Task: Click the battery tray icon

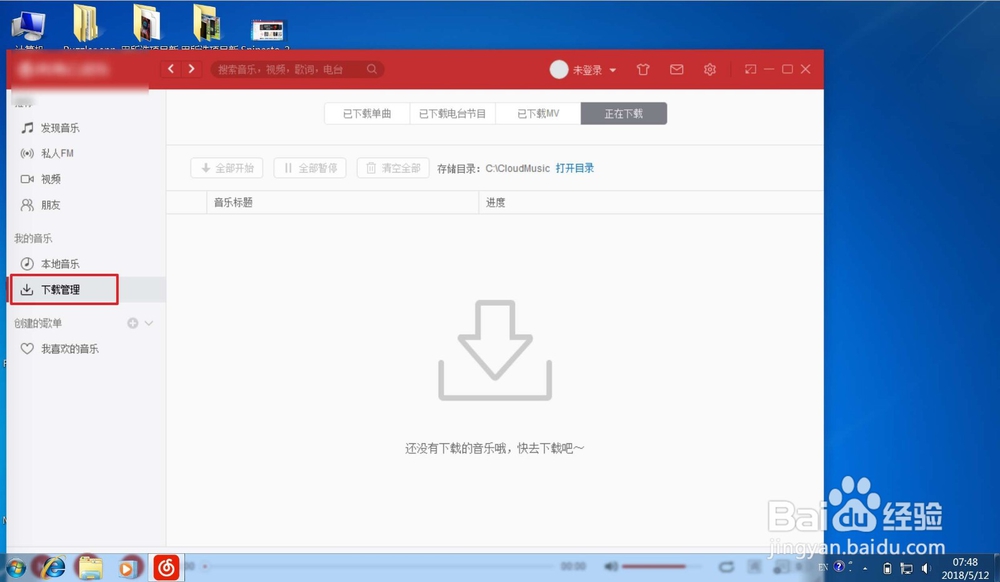Action: 886,568
